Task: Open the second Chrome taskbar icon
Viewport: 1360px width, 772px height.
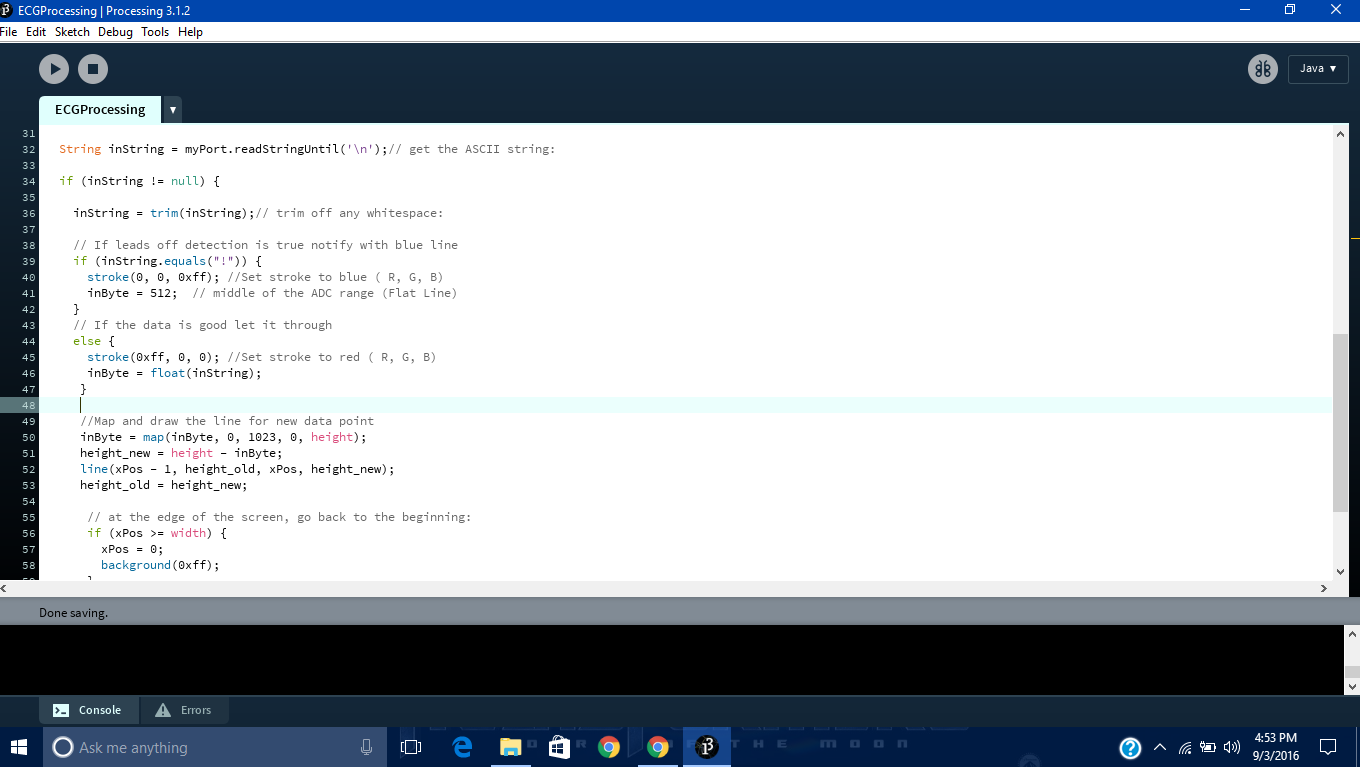Action: coord(657,747)
